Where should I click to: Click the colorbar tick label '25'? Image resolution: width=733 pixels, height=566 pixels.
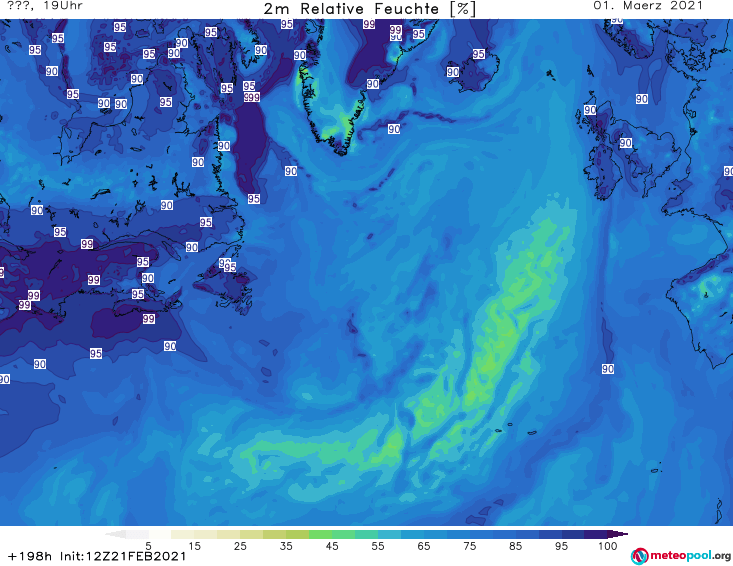pos(240,546)
